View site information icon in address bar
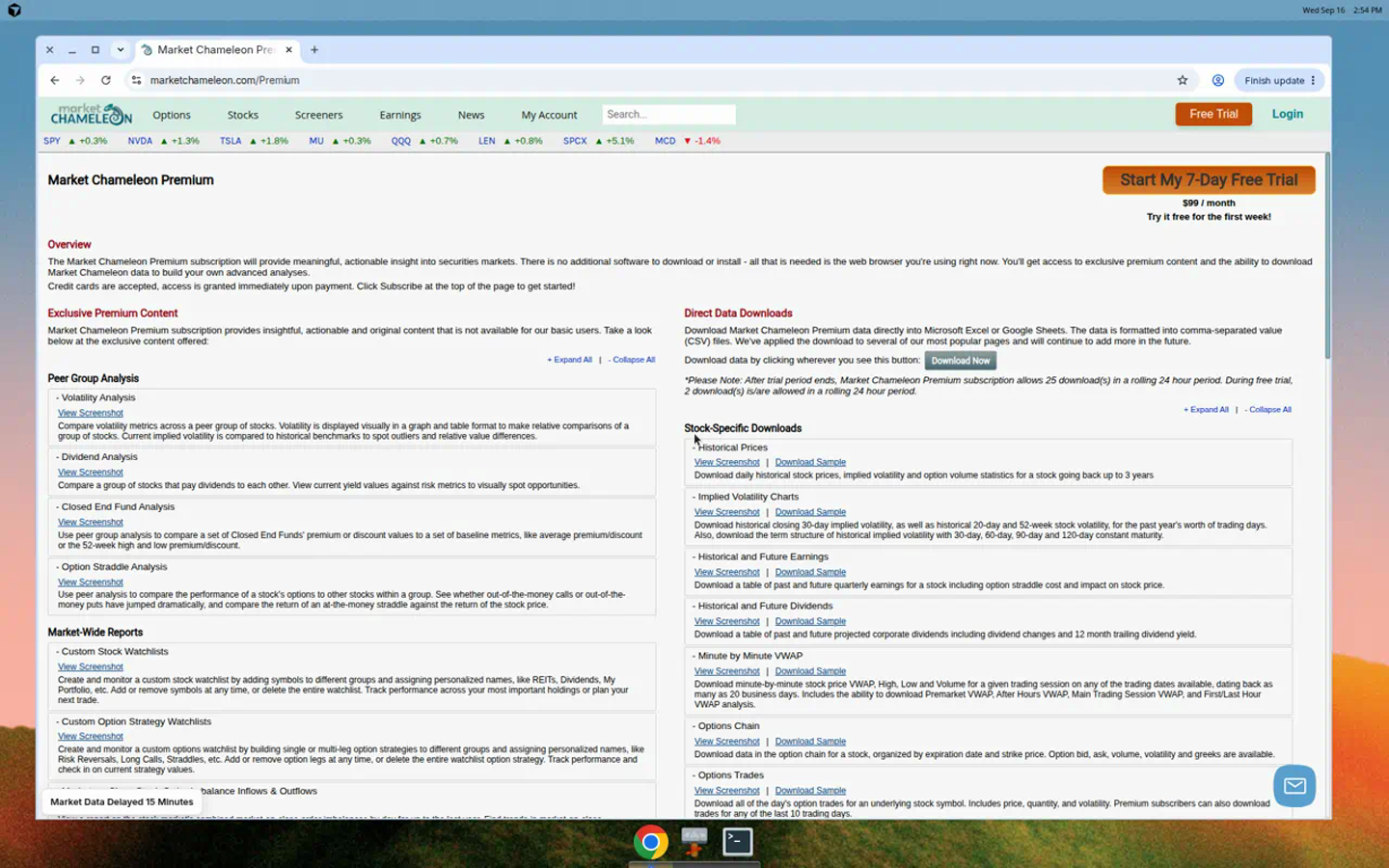Screen dimensions: 1389x868 pyautogui.click(x=136, y=80)
